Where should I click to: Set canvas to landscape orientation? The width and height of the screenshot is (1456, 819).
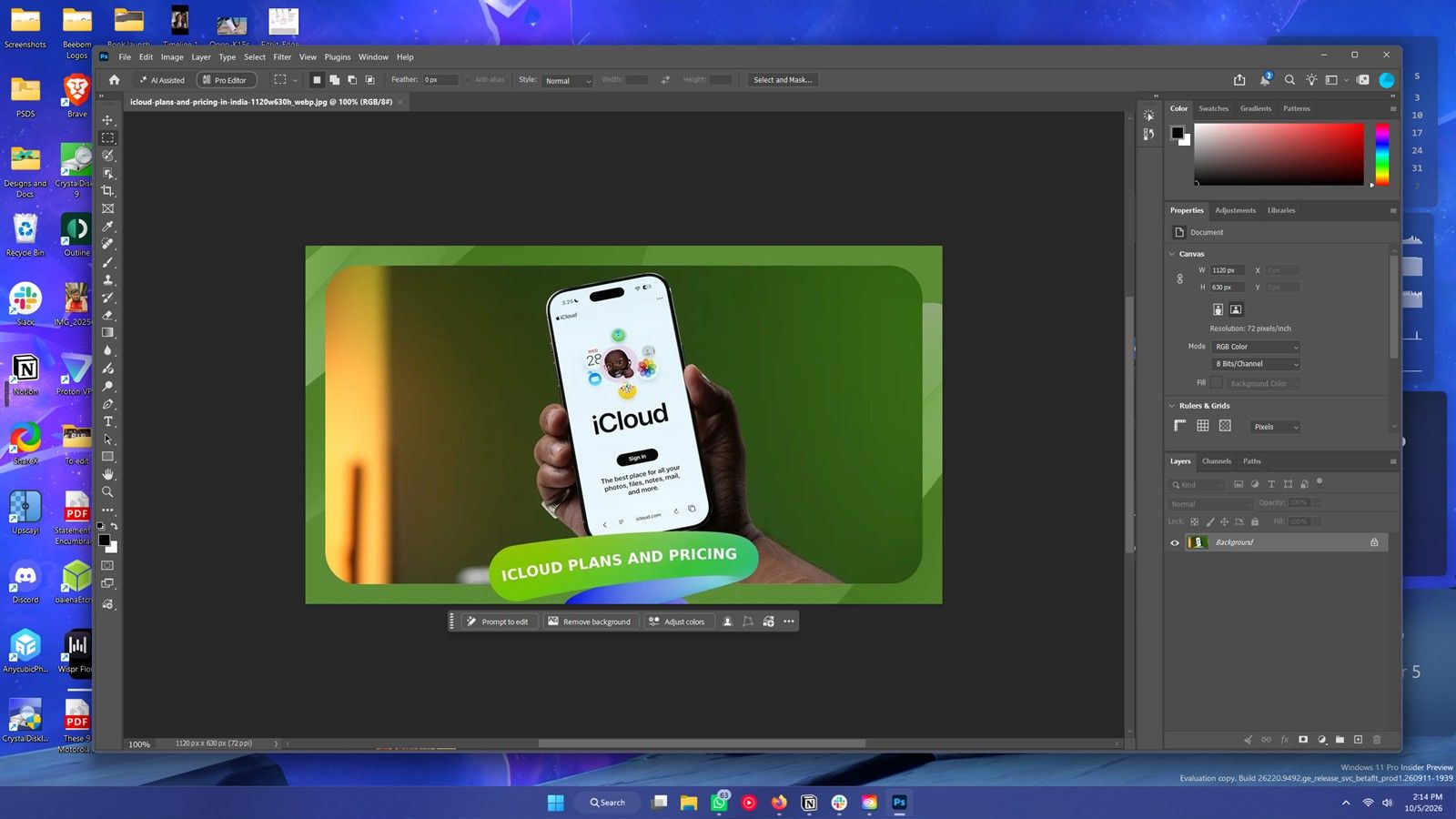click(1236, 309)
